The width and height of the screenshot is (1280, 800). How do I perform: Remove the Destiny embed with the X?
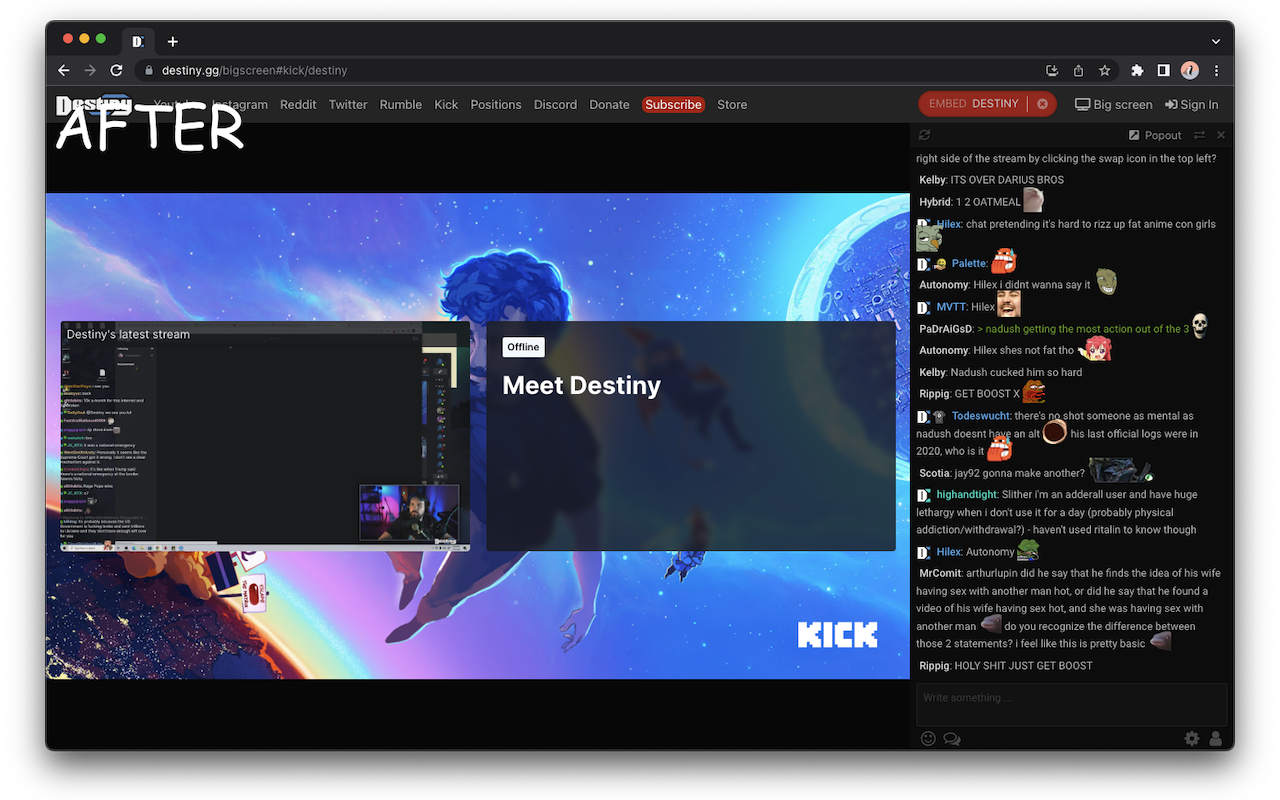pos(1042,104)
